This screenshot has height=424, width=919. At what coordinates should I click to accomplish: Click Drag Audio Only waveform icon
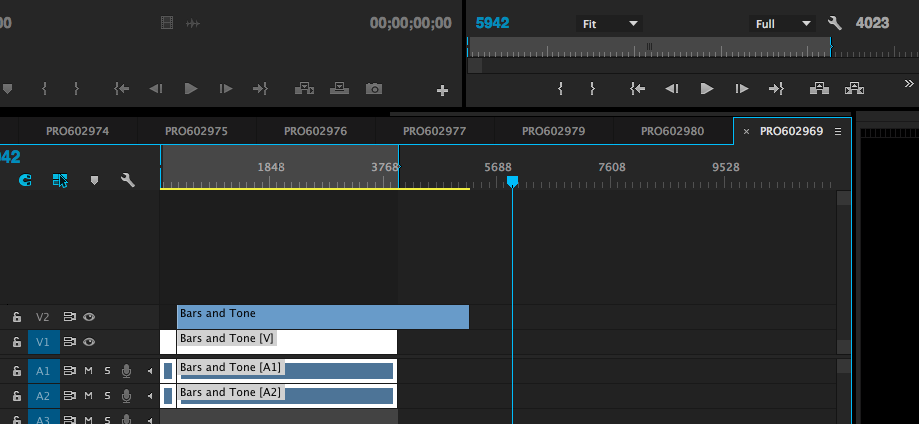pos(192,23)
